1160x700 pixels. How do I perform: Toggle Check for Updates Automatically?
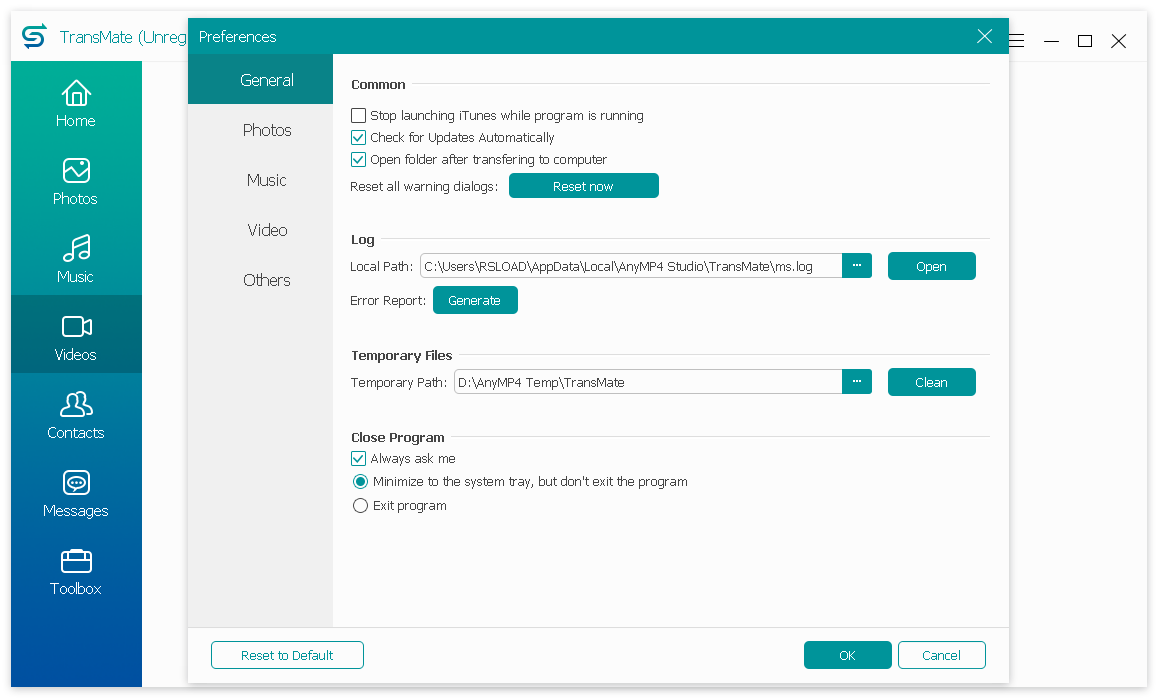pyautogui.click(x=358, y=138)
